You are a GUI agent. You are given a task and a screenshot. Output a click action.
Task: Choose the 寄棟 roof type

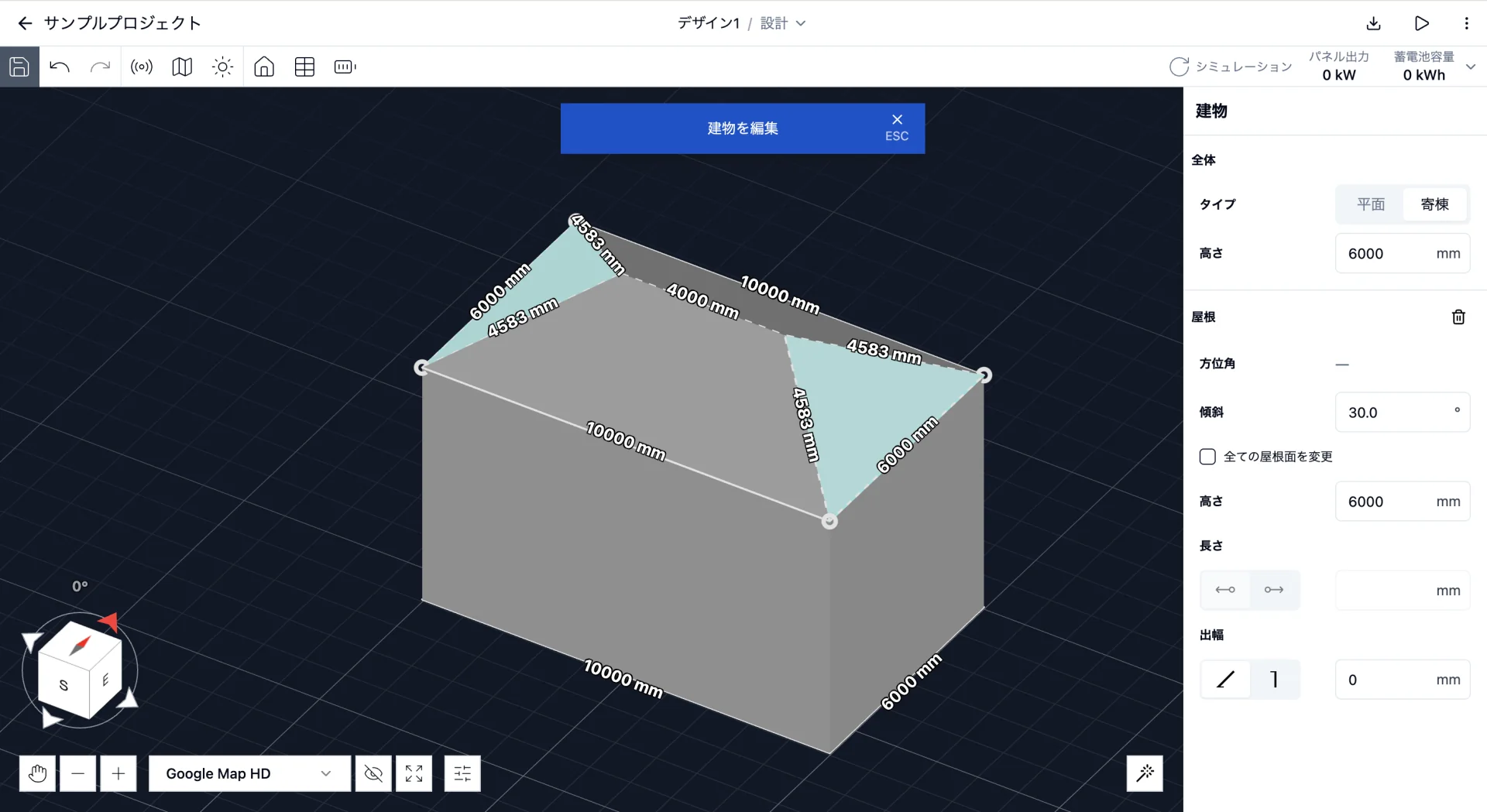[x=1434, y=204]
